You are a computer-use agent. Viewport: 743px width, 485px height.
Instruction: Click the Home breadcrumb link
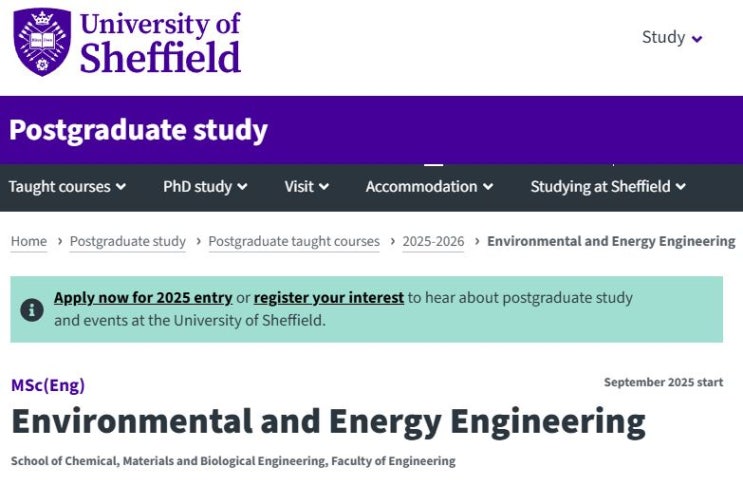pos(29,241)
